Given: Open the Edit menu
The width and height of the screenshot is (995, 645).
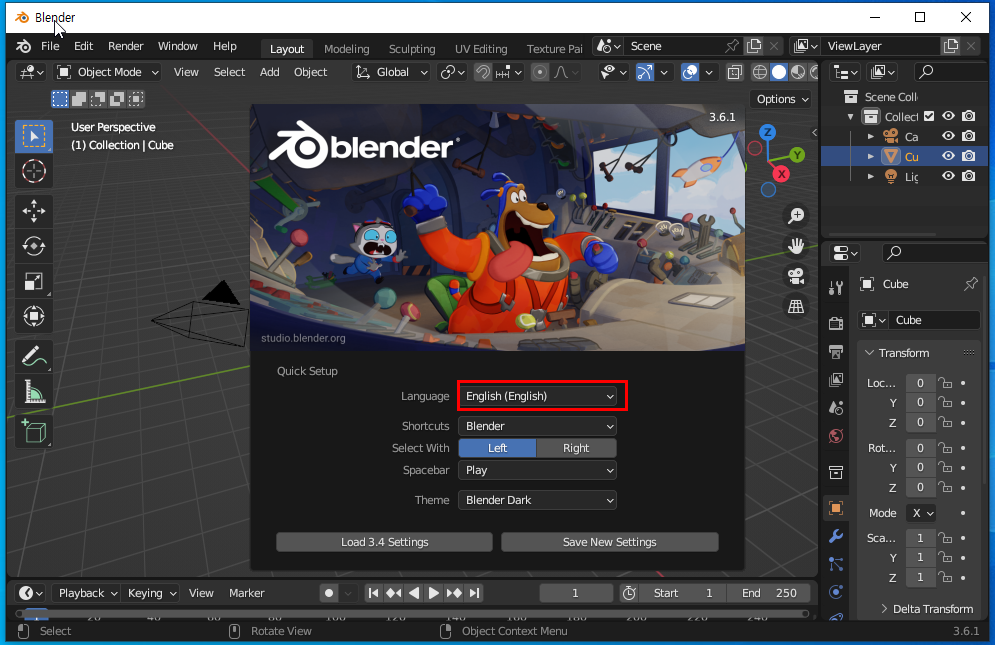Looking at the screenshot, I should [83, 46].
